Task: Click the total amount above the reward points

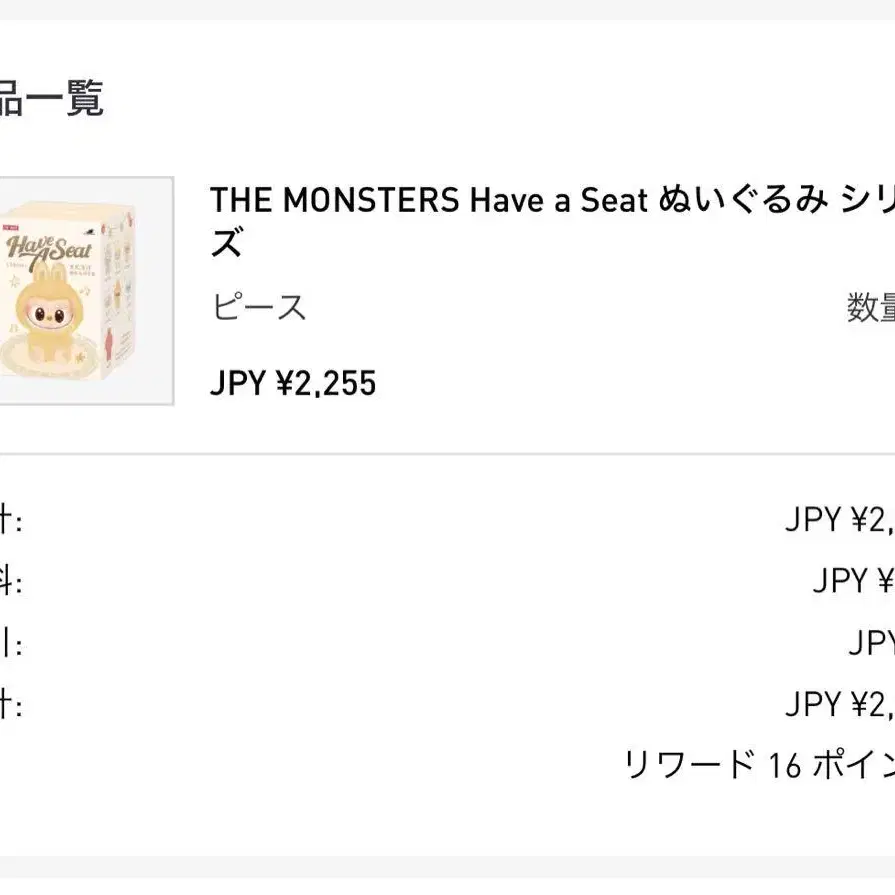Action: (x=840, y=704)
